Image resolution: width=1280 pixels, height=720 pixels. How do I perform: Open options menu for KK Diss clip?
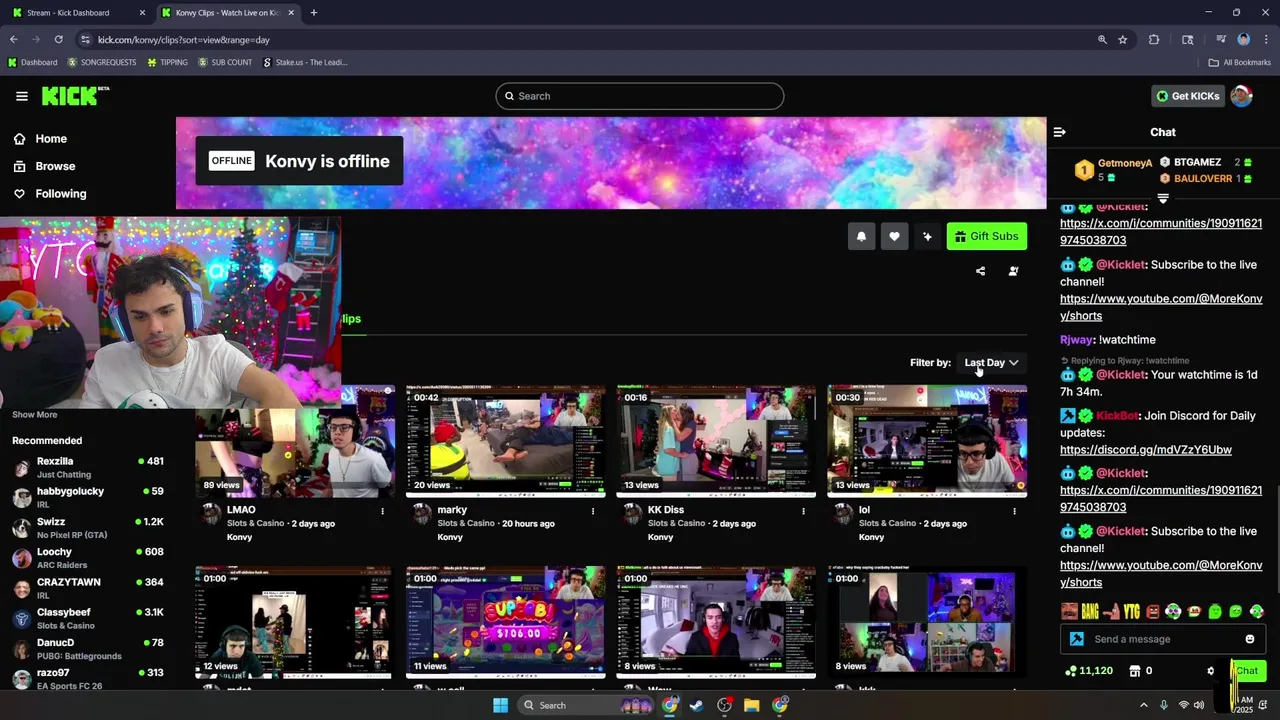tap(803, 511)
